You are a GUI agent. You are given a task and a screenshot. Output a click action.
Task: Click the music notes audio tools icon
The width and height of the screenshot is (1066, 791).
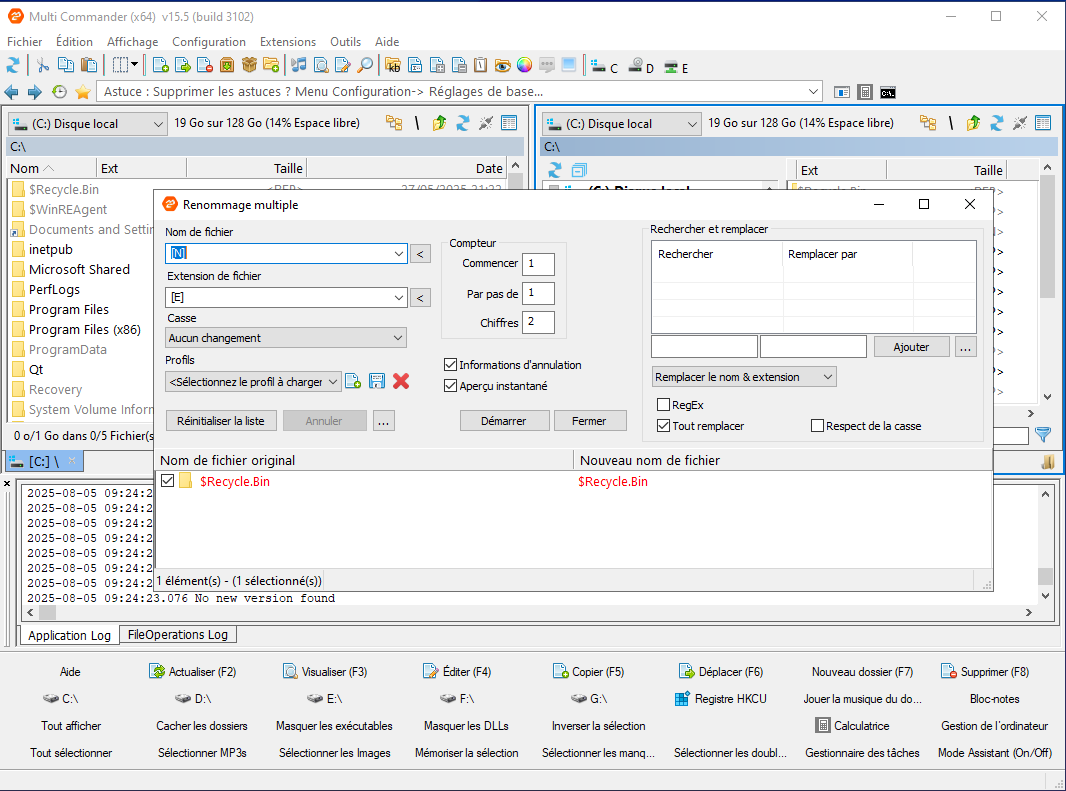point(298,66)
